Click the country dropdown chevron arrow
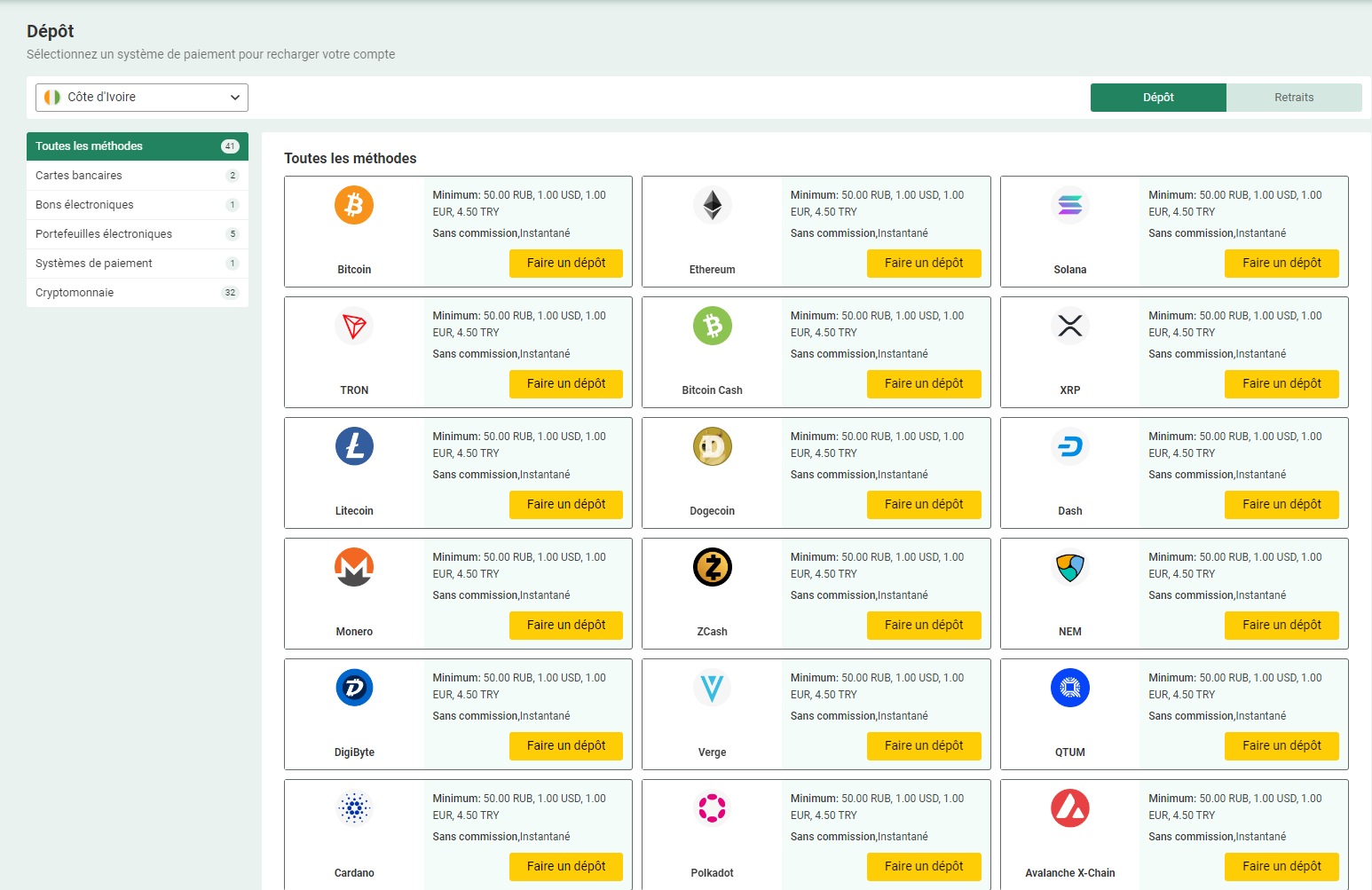This screenshot has height=890, width=1372. 235,98
